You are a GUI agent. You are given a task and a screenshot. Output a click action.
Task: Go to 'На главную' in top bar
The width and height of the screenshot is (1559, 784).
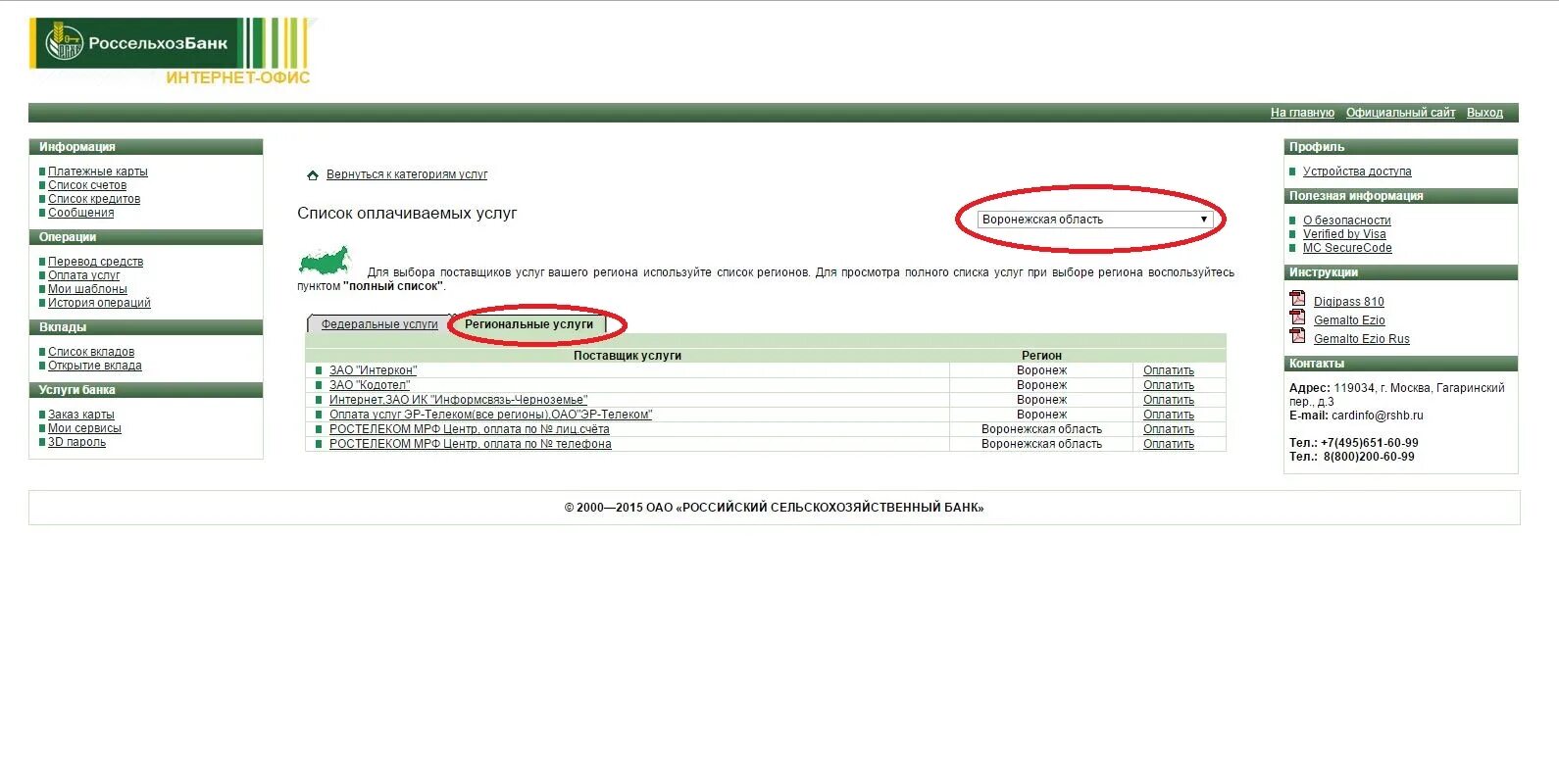[1302, 113]
